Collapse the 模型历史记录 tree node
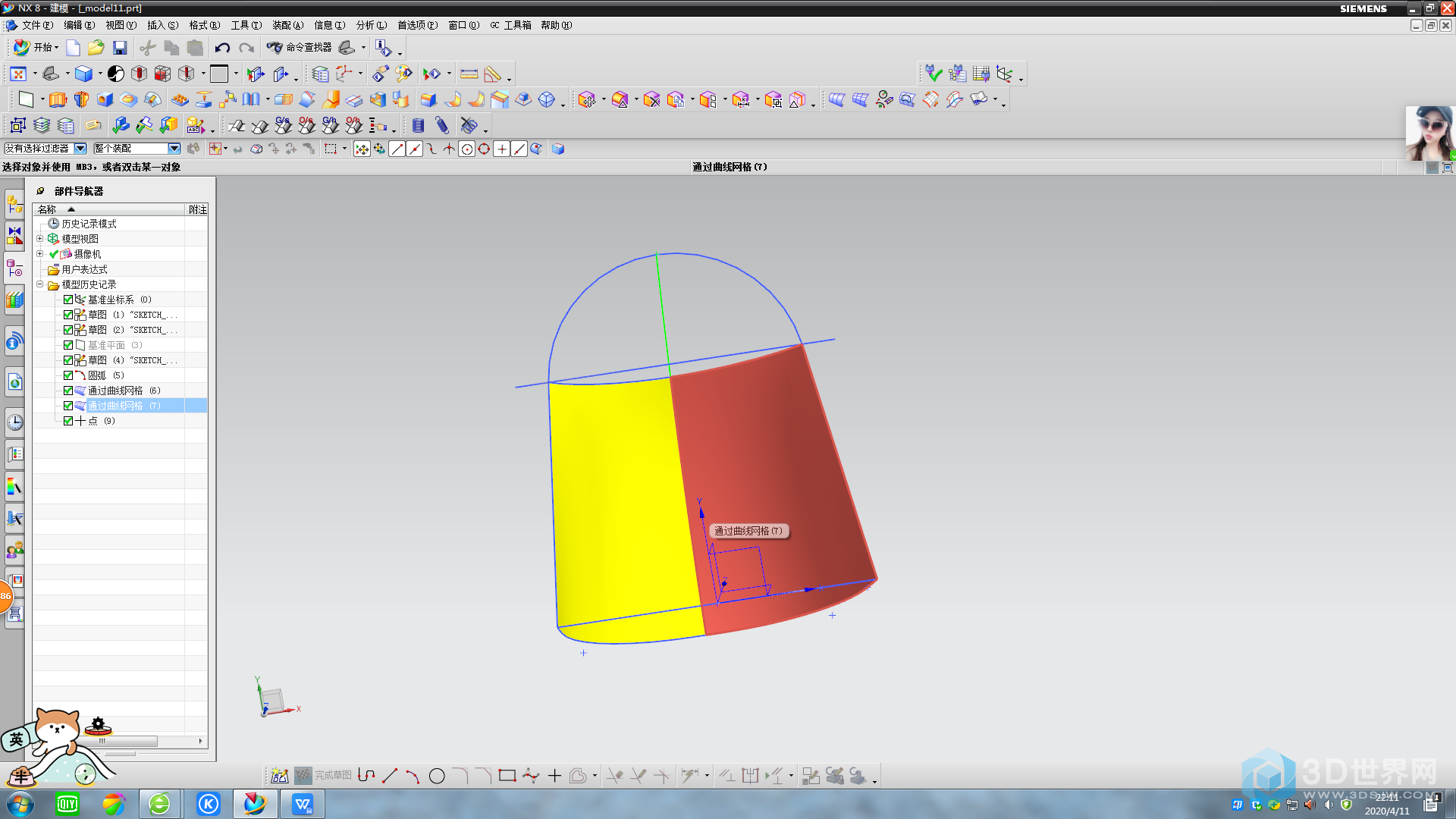The image size is (1456, 819). click(40, 284)
